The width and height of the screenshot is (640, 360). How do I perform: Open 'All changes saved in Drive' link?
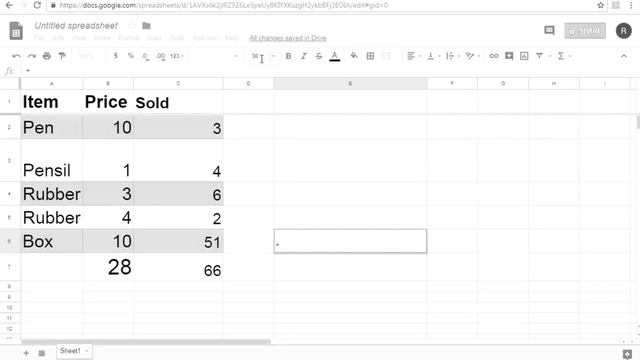[x=288, y=38]
